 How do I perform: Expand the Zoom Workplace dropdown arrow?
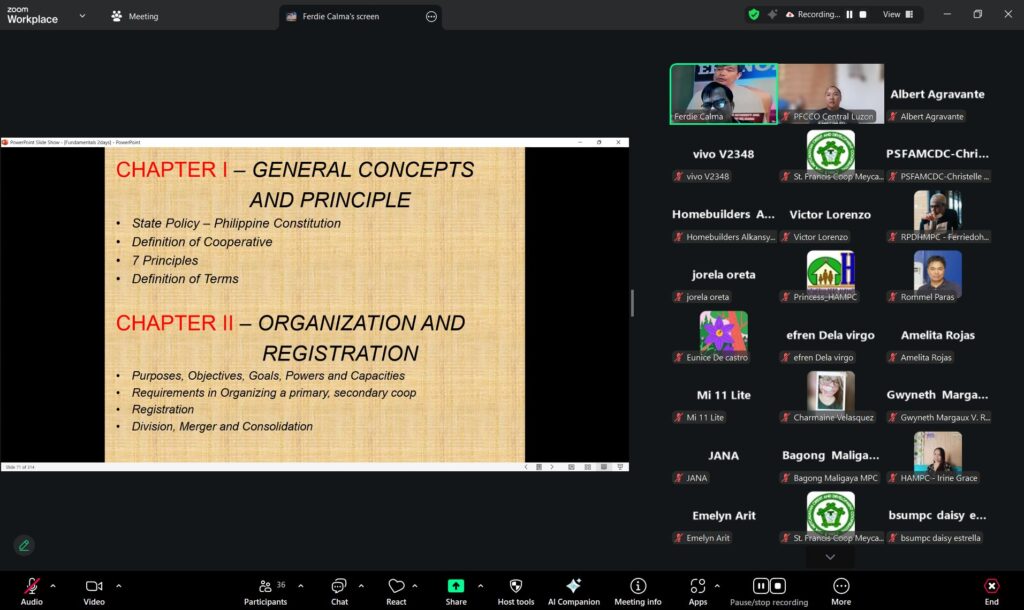(x=82, y=16)
